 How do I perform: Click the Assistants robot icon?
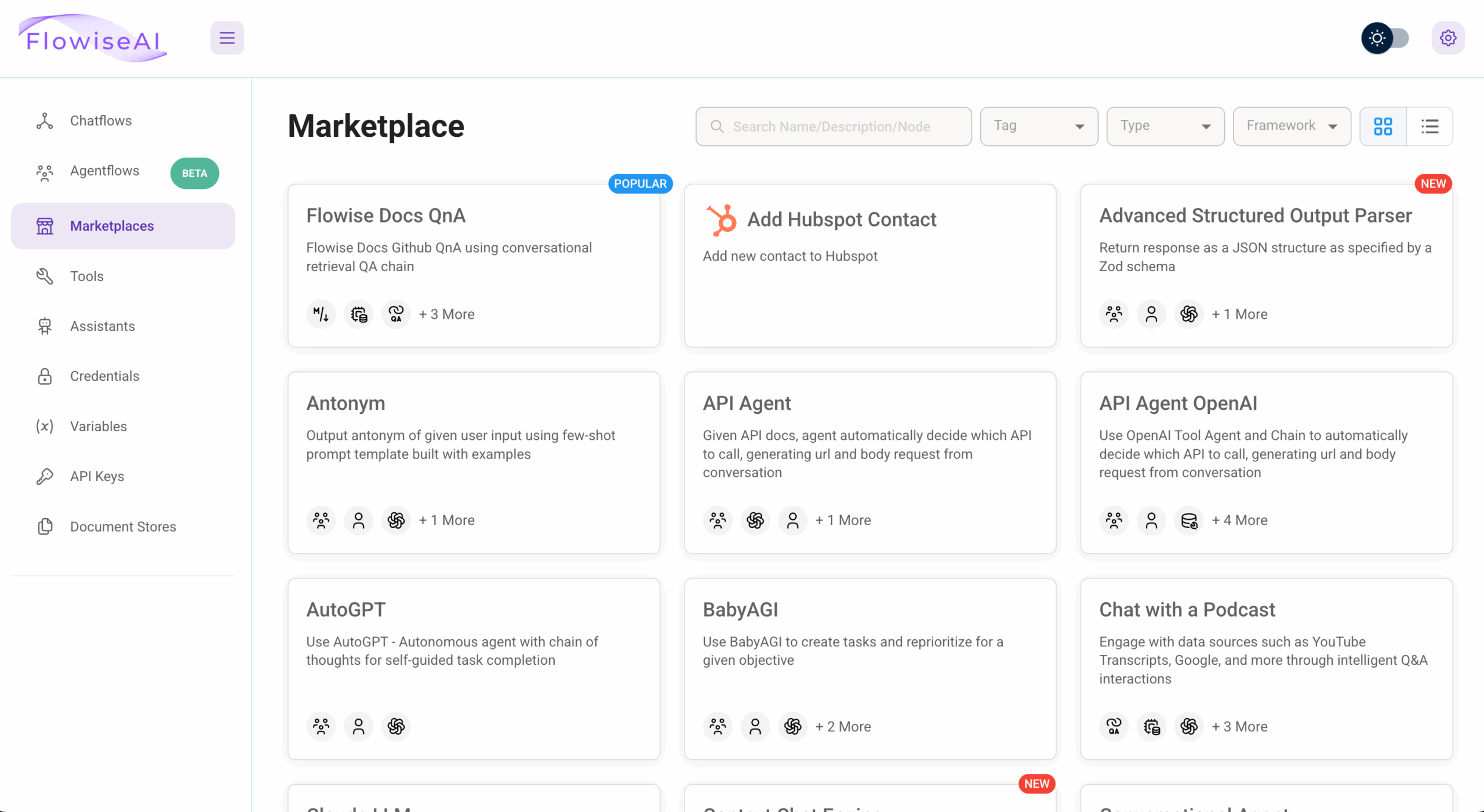tap(45, 326)
